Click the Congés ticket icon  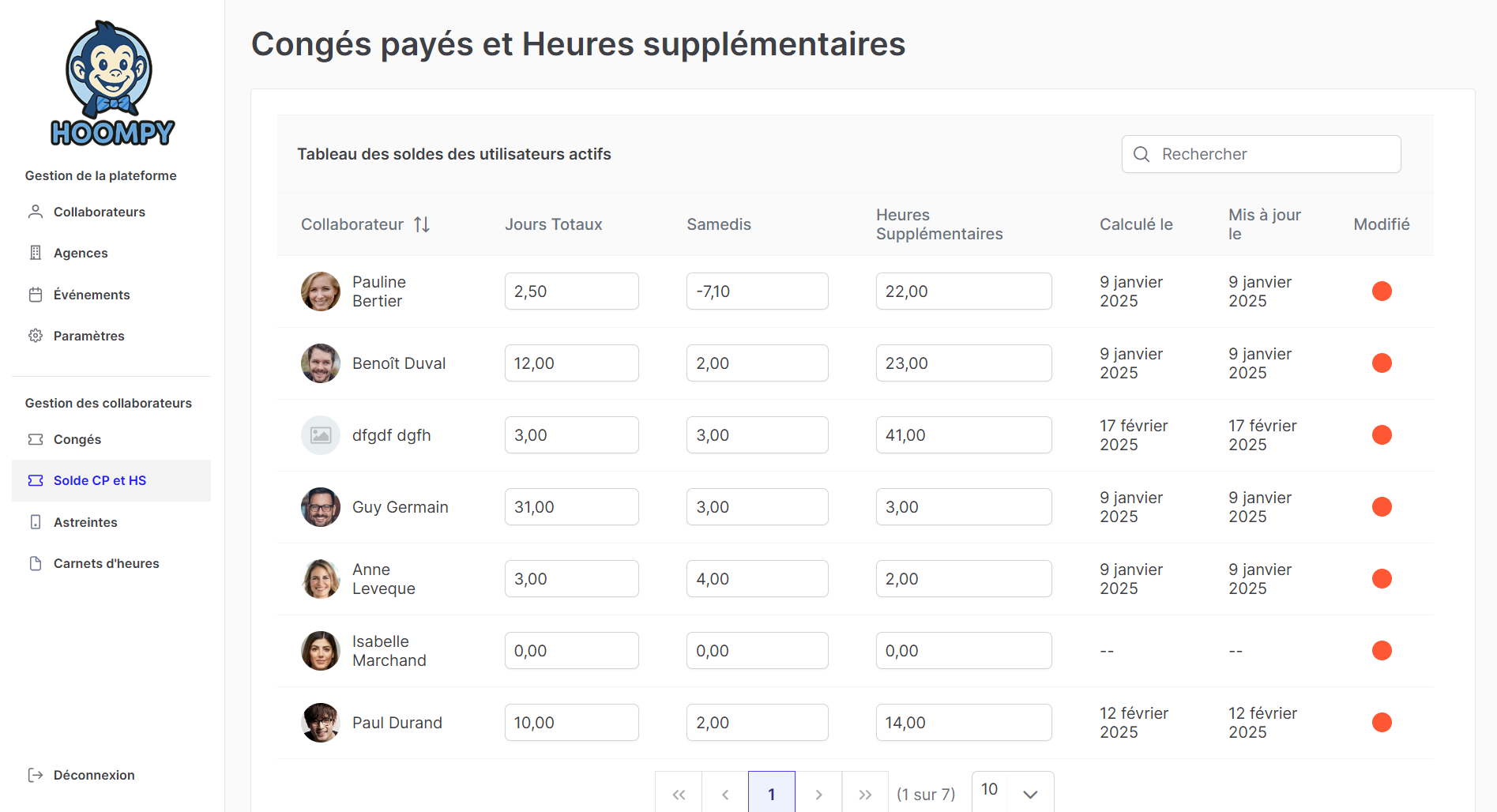(36, 439)
